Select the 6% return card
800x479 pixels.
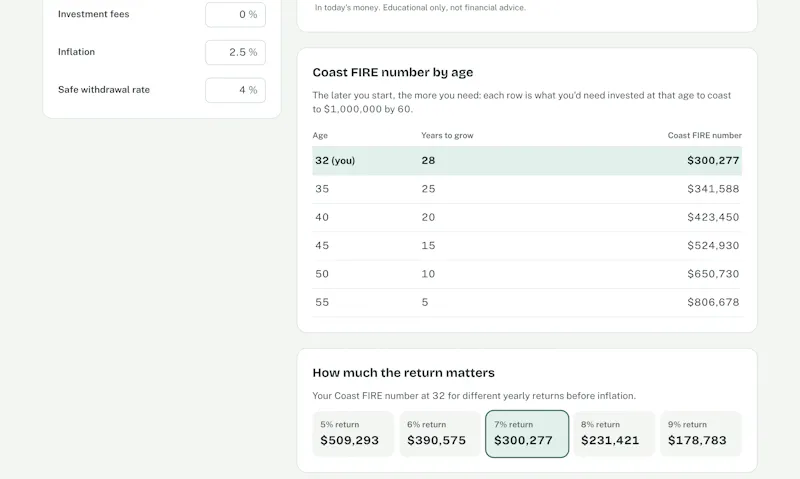(x=440, y=434)
